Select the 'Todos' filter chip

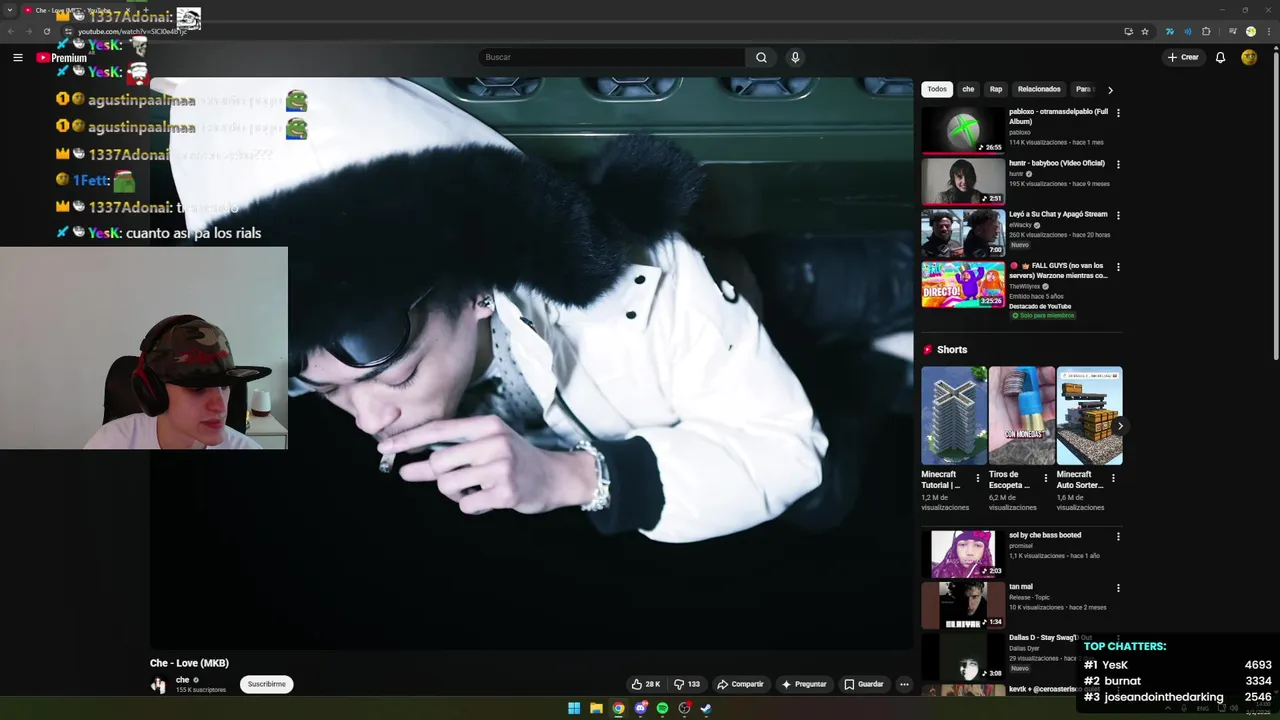[x=937, y=89]
